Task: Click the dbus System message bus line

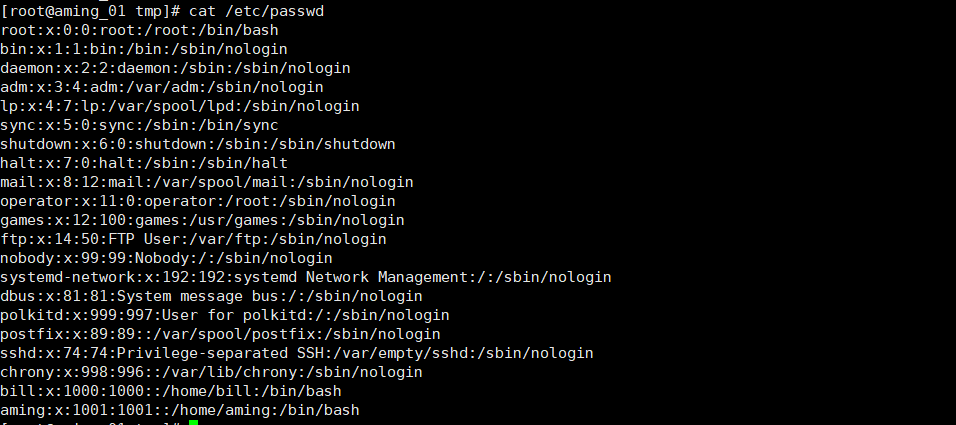Action: click(212, 296)
